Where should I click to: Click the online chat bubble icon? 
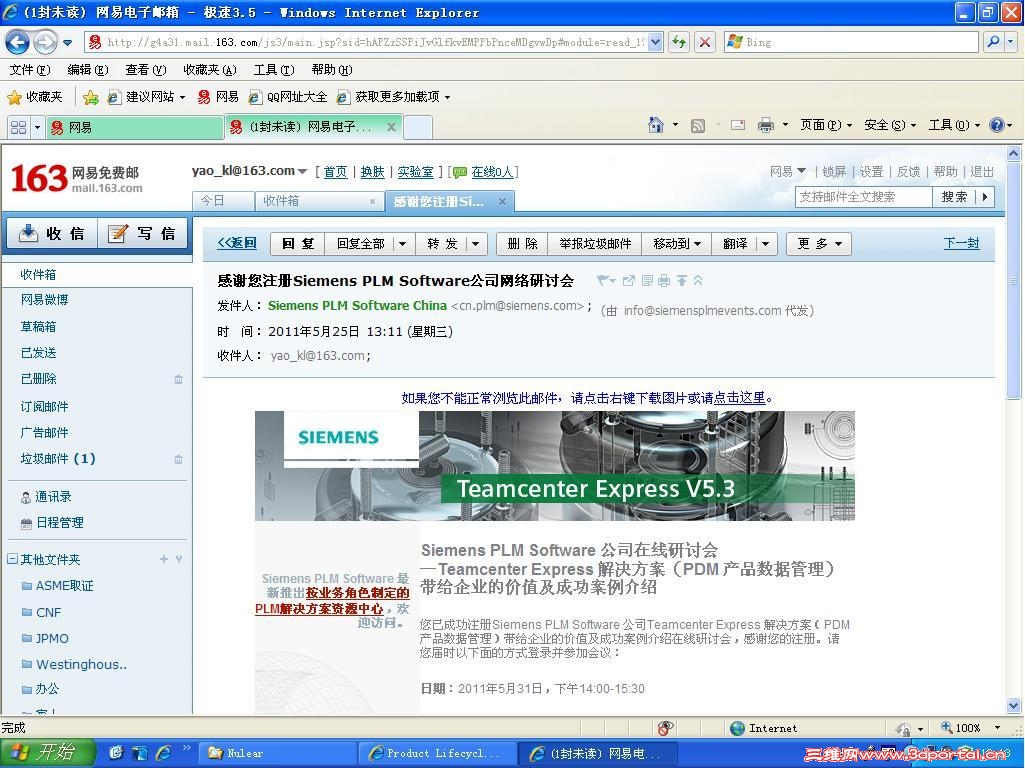460,172
